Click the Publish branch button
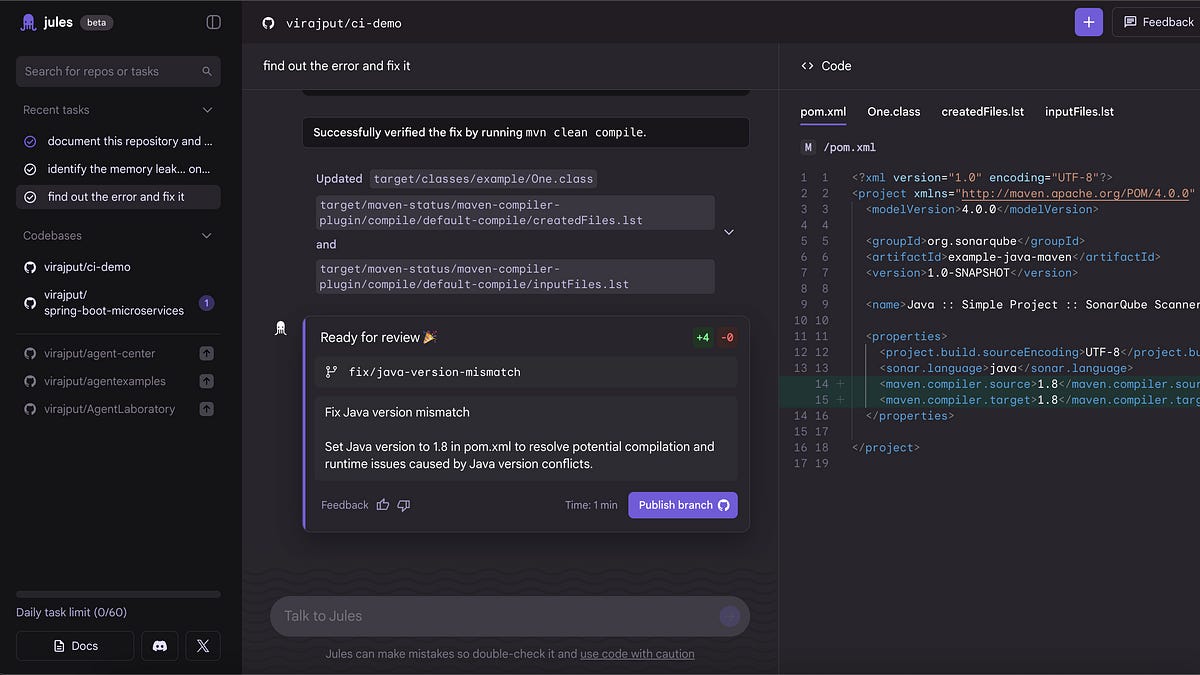This screenshot has height=675, width=1200. (x=683, y=505)
